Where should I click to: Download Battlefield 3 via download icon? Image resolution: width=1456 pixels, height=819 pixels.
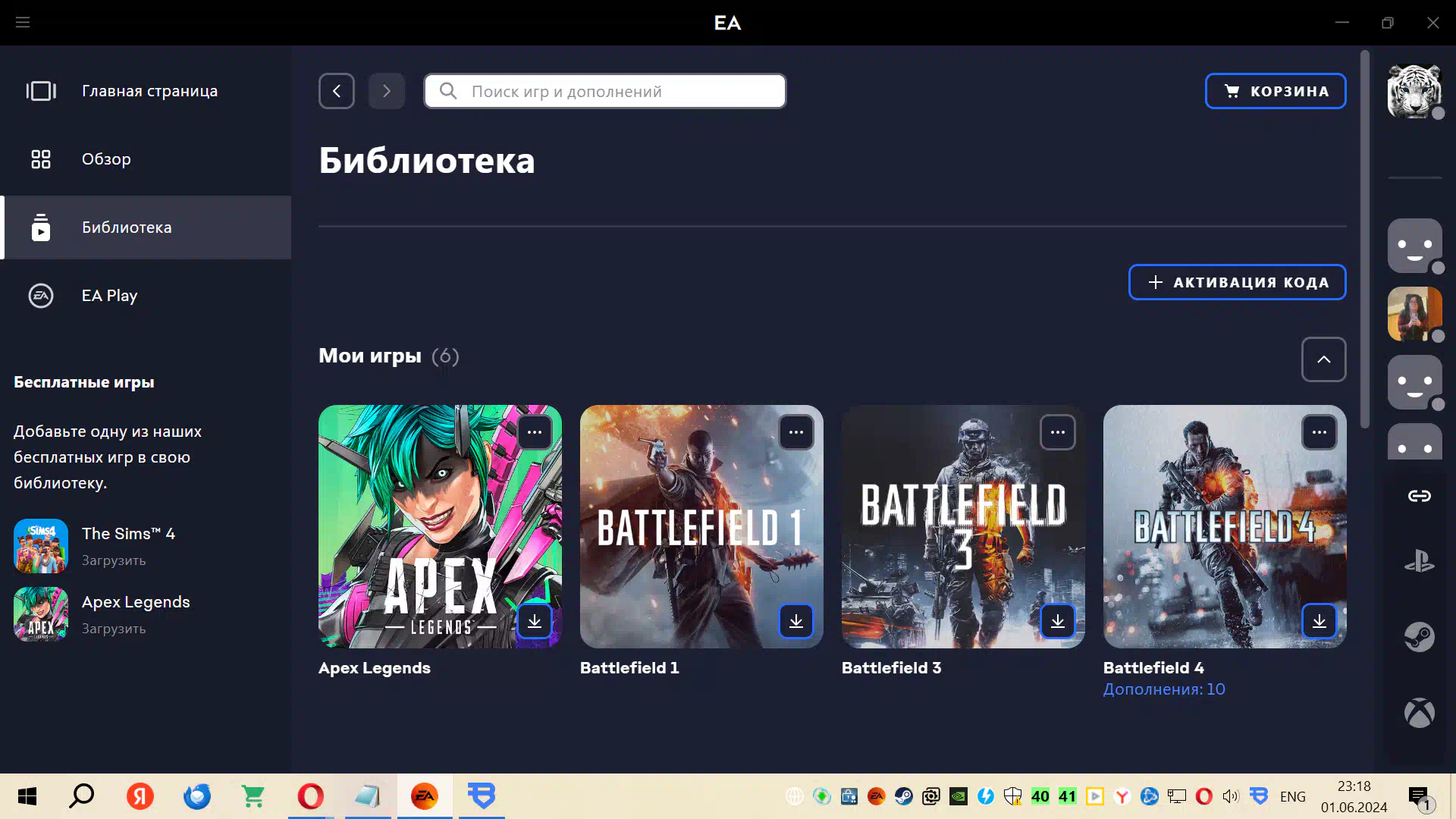pos(1058,621)
